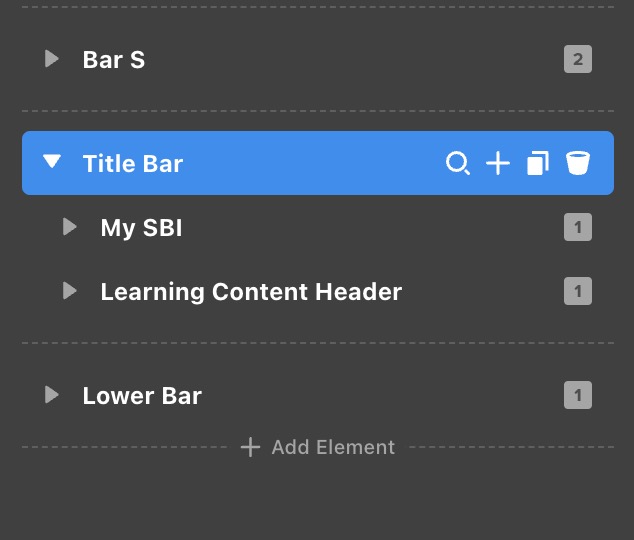Image resolution: width=634 pixels, height=540 pixels.
Task: Expand the Bar S element
Action: point(52,59)
